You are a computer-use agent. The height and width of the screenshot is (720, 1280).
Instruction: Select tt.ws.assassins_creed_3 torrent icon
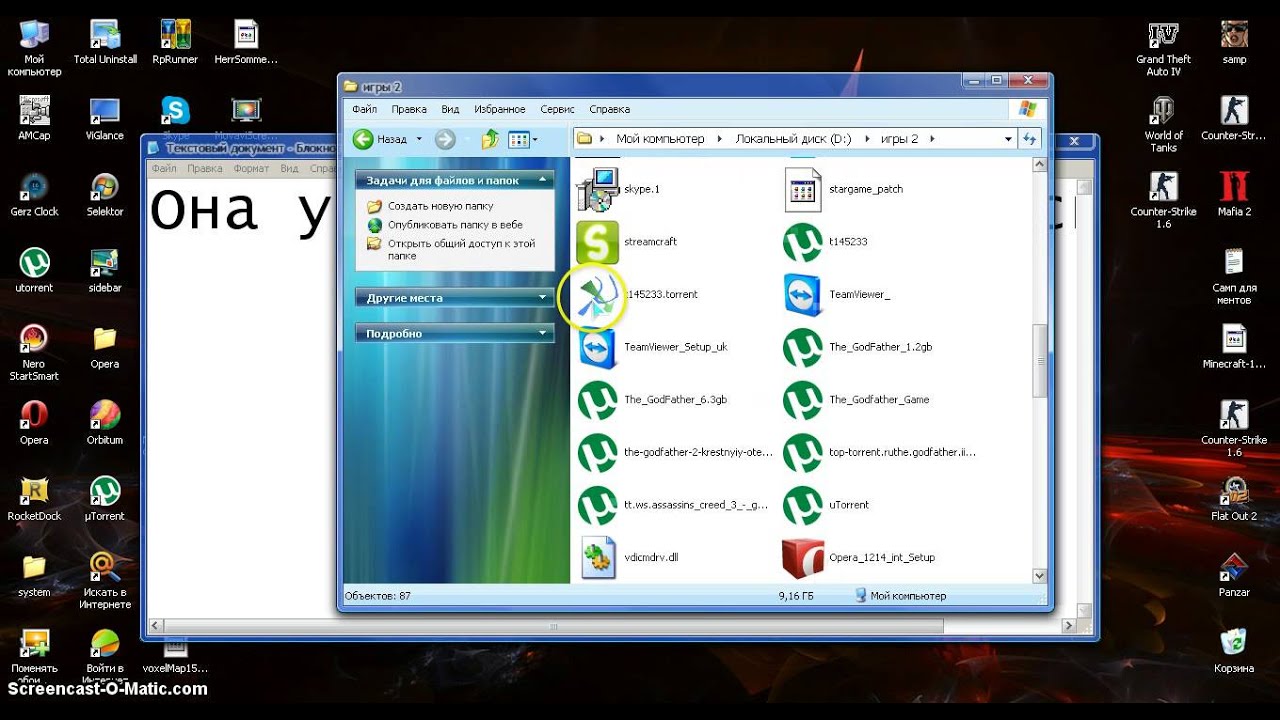(x=598, y=505)
